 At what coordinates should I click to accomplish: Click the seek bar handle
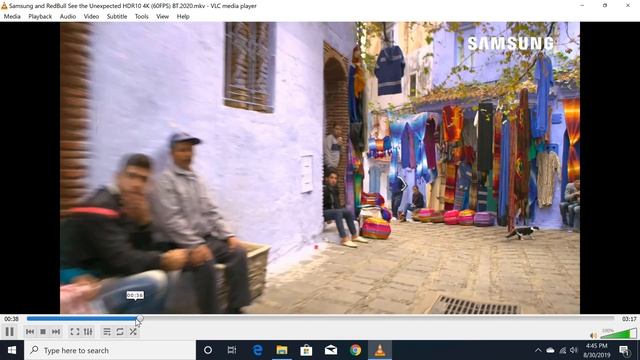[x=140, y=318]
